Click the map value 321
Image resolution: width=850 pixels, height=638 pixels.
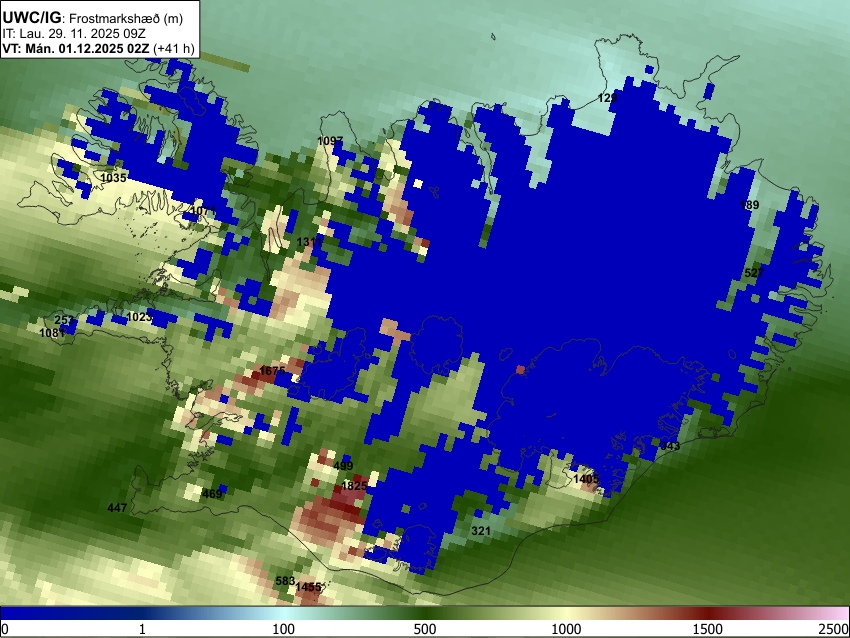pos(481,531)
